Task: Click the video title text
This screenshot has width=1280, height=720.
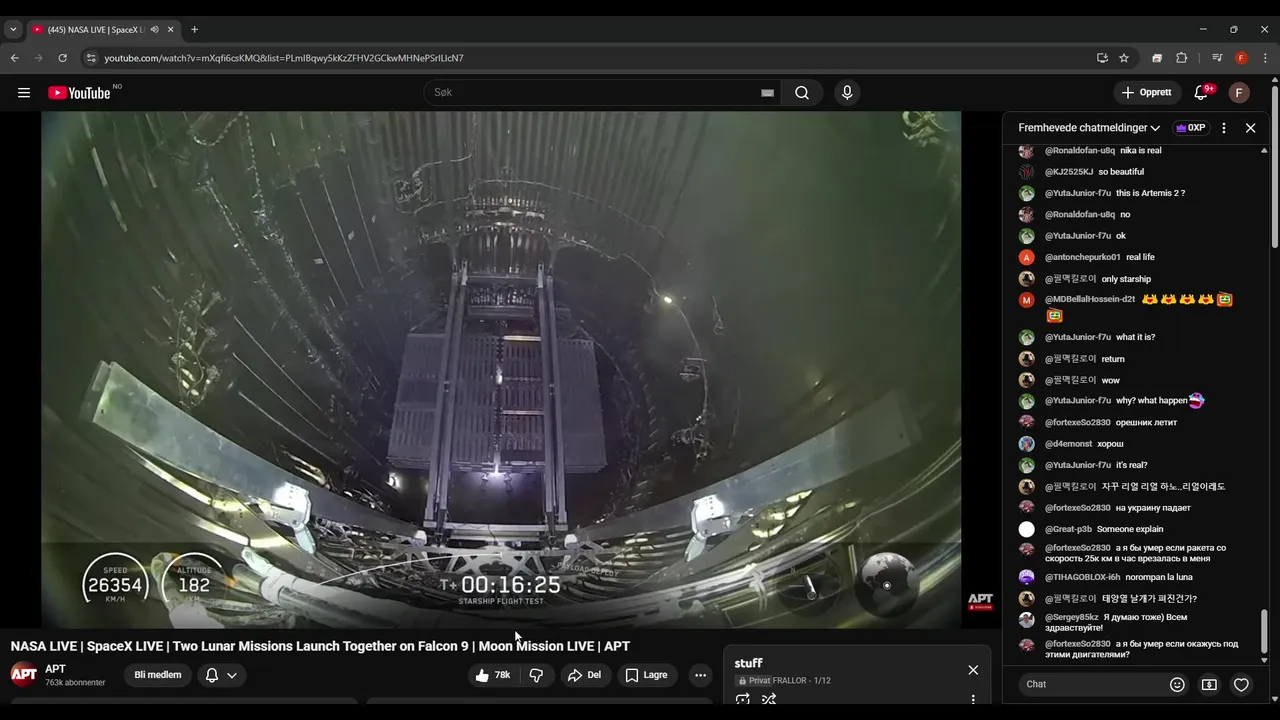Action: point(320,646)
